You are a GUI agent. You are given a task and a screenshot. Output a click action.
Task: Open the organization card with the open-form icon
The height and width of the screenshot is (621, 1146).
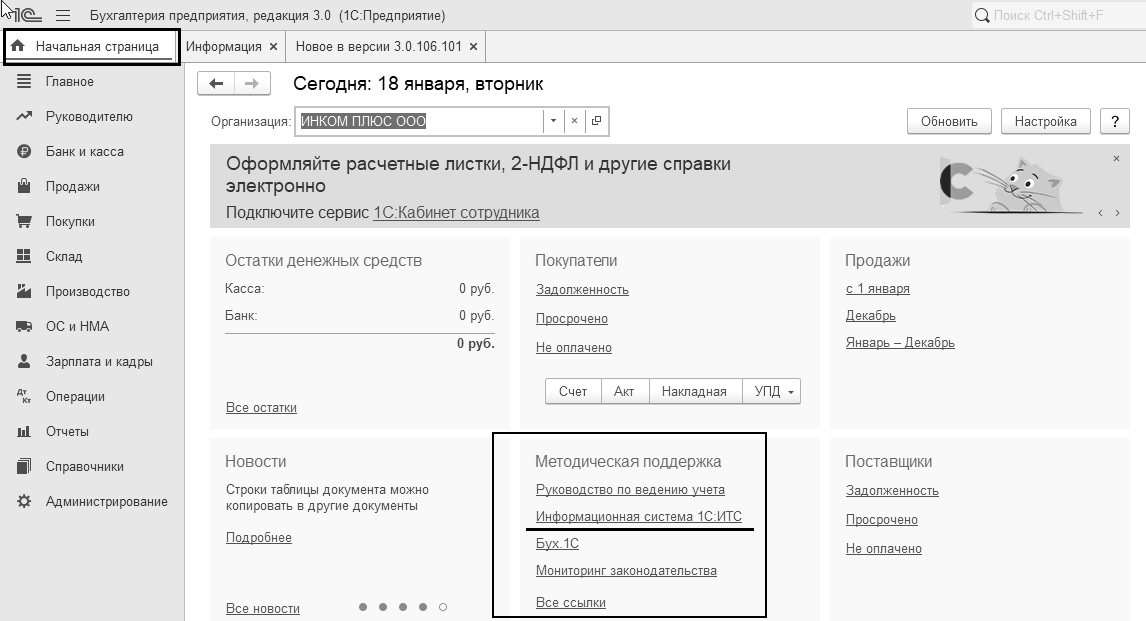pyautogui.click(x=596, y=121)
